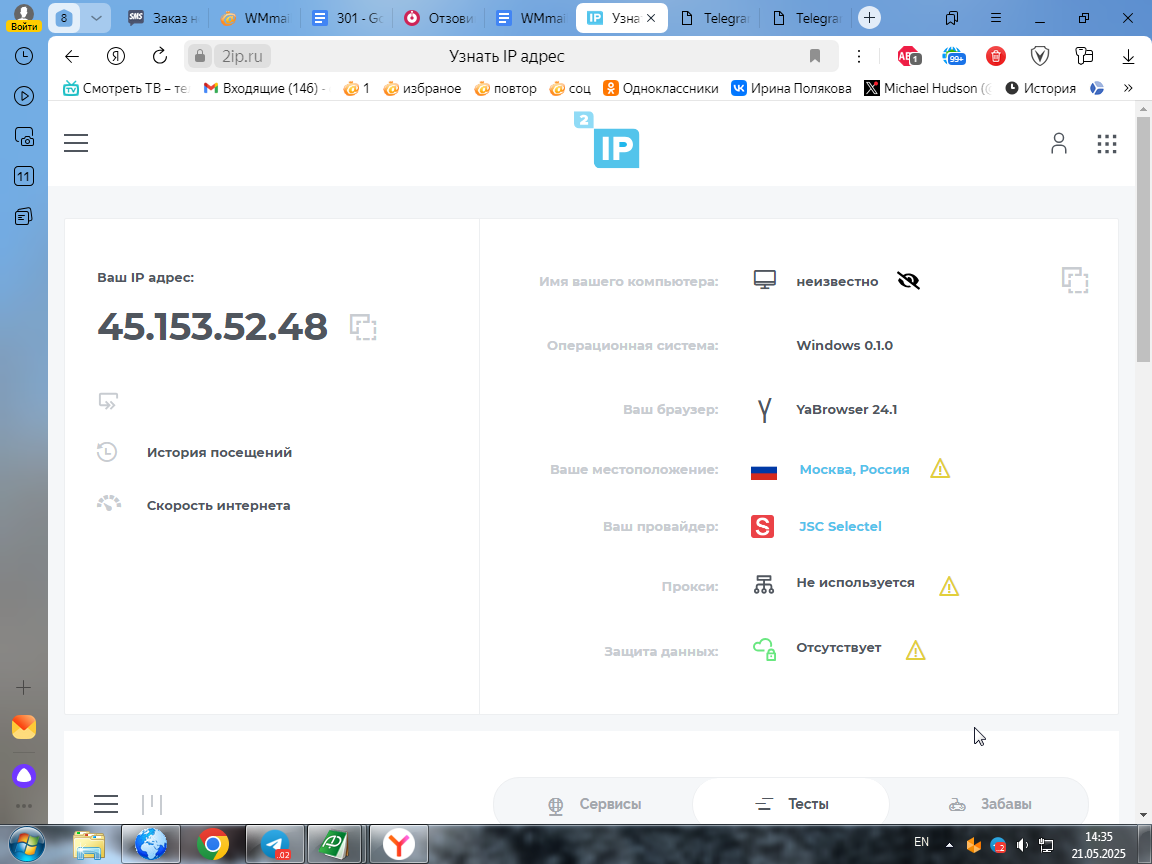Go back with the browser back arrow
The width and height of the screenshot is (1152, 864).
71,57
